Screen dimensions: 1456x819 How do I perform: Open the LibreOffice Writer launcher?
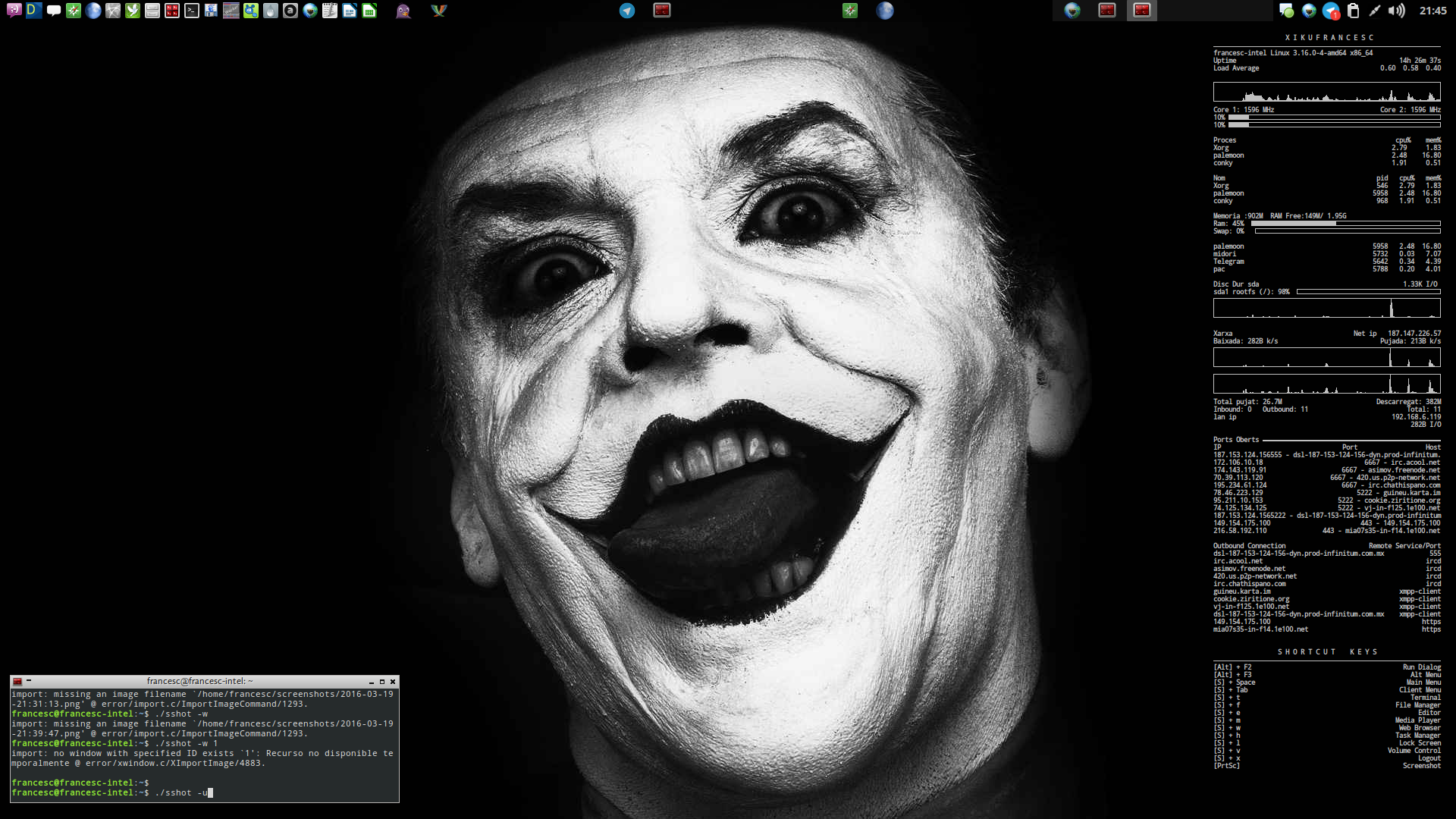[x=350, y=11]
